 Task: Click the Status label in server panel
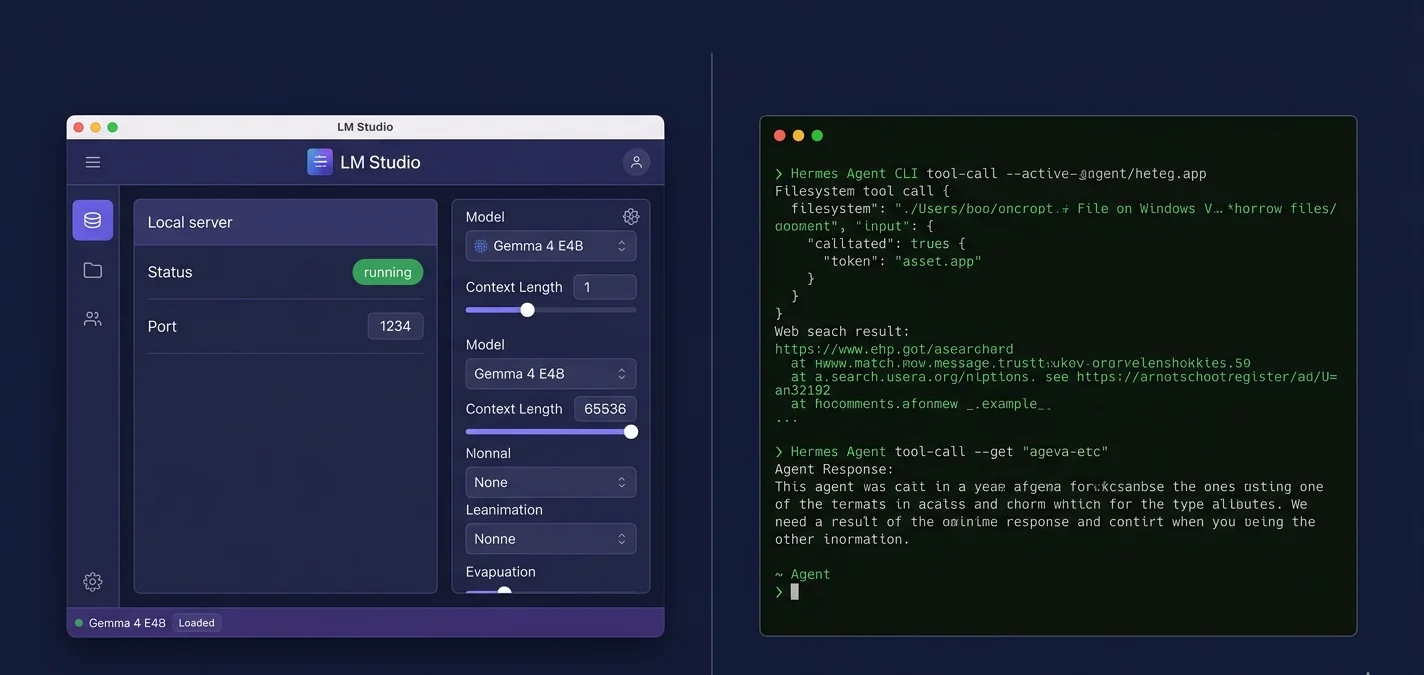pyautogui.click(x=170, y=272)
